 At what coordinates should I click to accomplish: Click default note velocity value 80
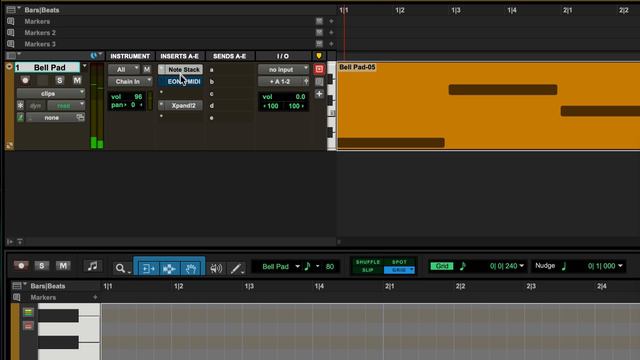tap(330, 267)
